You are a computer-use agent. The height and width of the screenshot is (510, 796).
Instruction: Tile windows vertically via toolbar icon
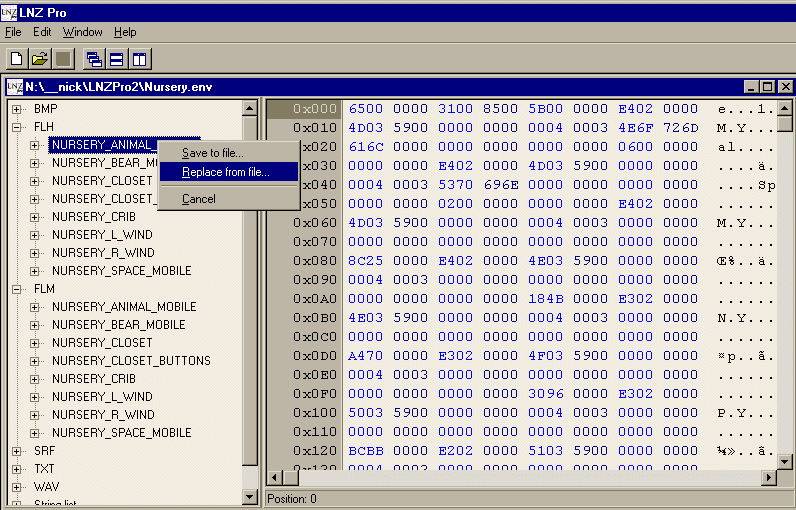click(139, 59)
